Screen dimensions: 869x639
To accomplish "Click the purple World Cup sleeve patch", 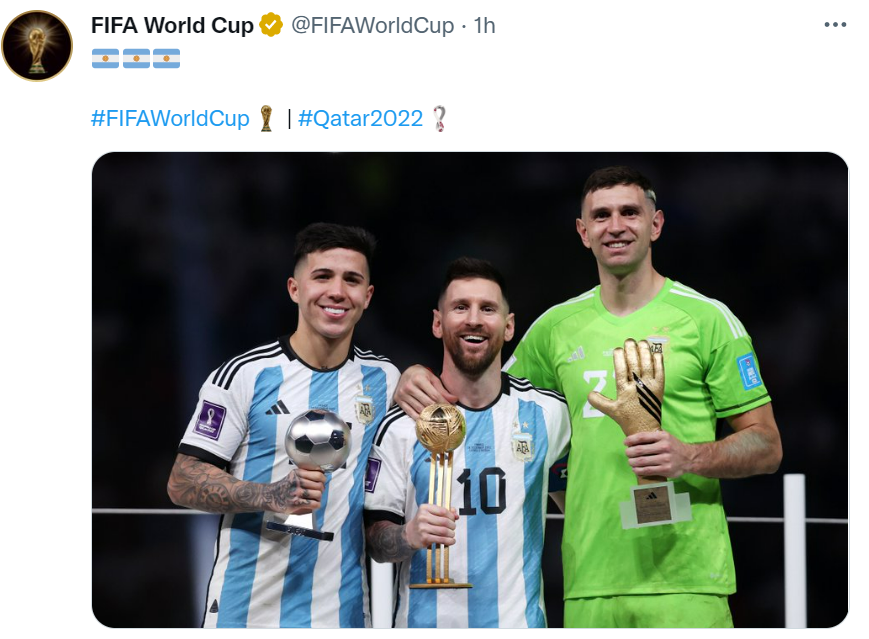I will (x=209, y=420).
